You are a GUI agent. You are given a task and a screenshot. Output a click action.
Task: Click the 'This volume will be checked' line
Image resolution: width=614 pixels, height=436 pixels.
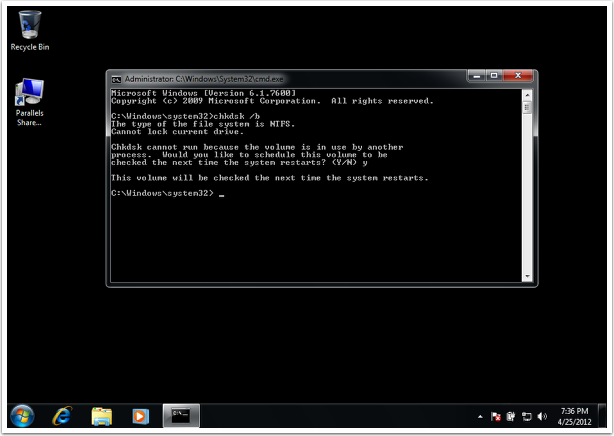tap(270, 178)
